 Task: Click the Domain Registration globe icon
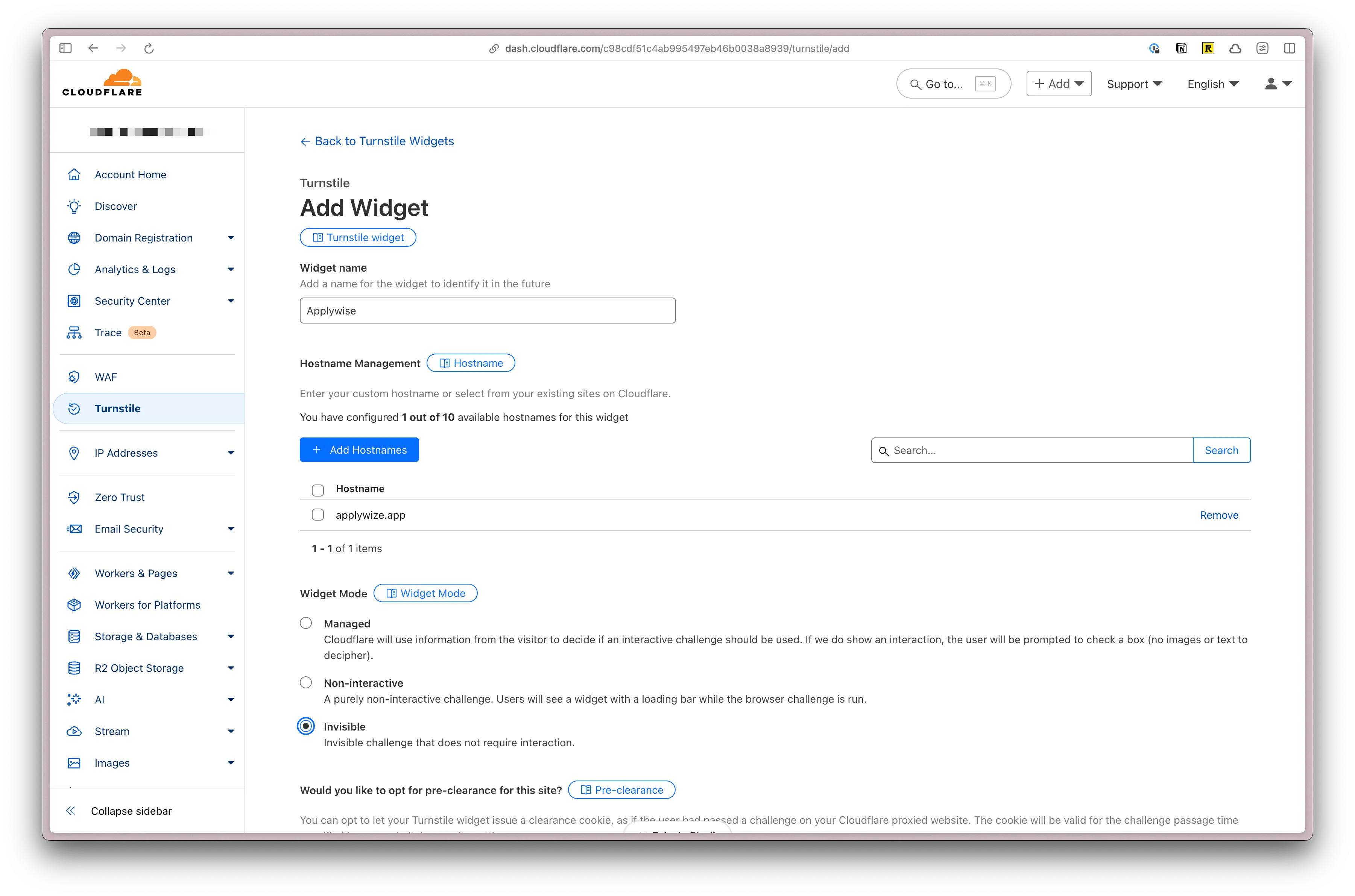(74, 238)
